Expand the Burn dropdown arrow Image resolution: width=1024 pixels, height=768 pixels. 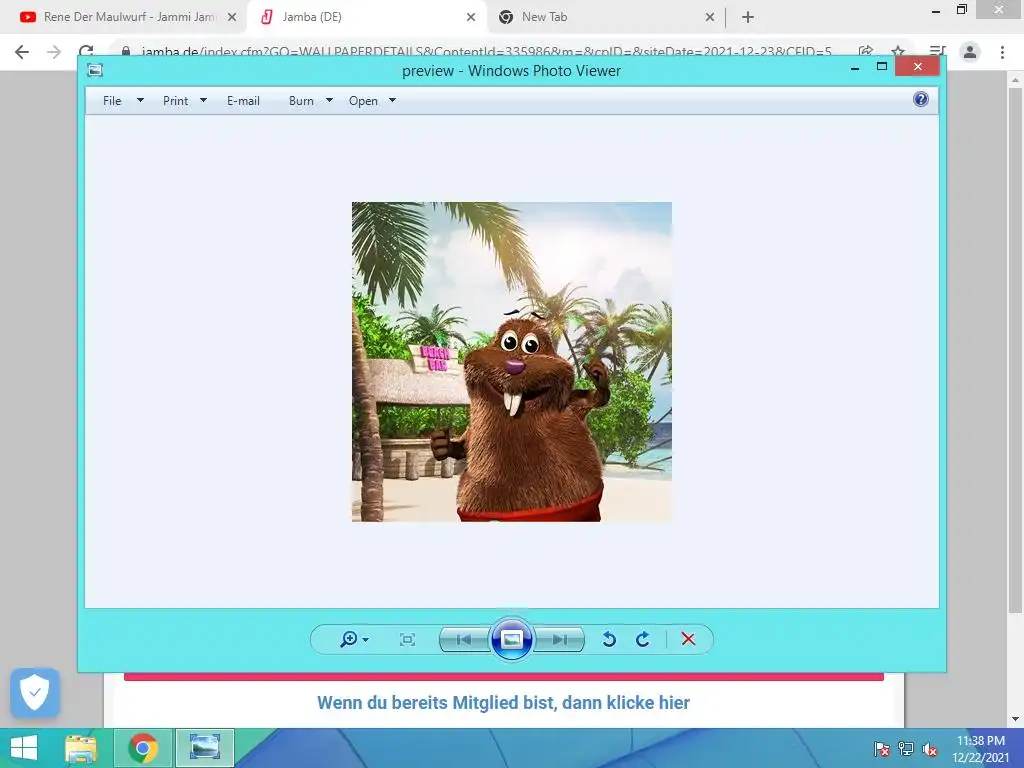click(x=329, y=101)
